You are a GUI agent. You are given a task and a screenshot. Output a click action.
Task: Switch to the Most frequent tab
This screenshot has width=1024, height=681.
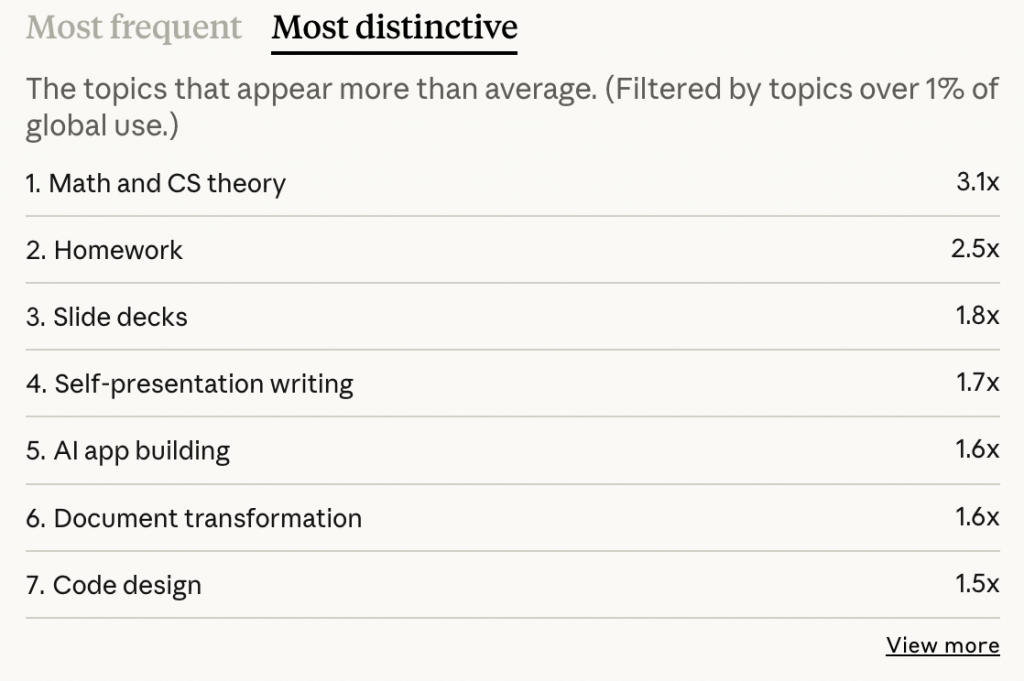tap(134, 27)
